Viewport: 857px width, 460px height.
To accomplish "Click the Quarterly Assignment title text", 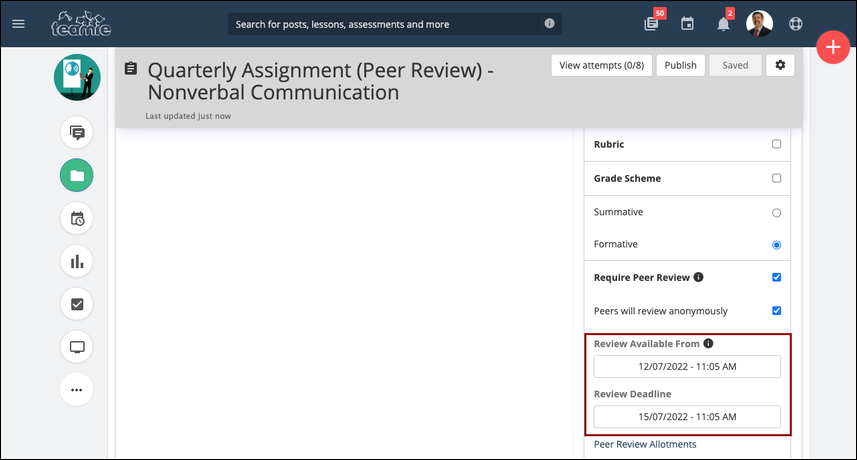I will tap(320, 81).
